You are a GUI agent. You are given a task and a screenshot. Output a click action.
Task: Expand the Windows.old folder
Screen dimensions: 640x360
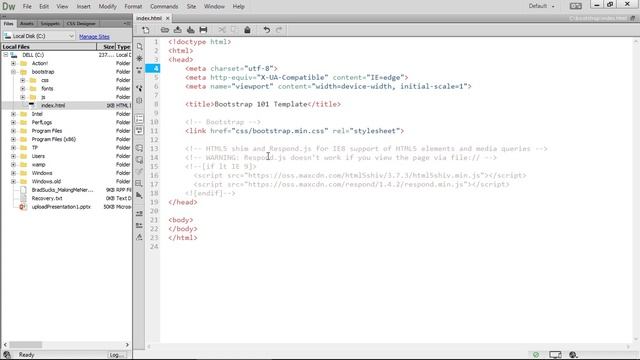coord(13,181)
